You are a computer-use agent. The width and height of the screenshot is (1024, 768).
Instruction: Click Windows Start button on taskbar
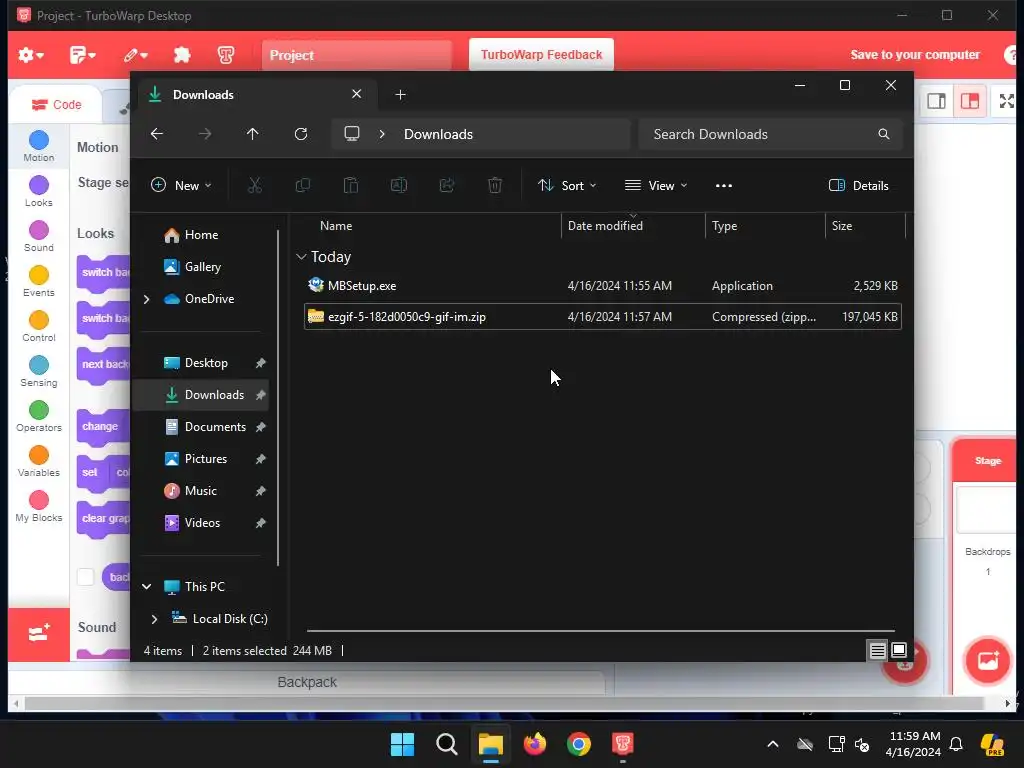click(402, 744)
